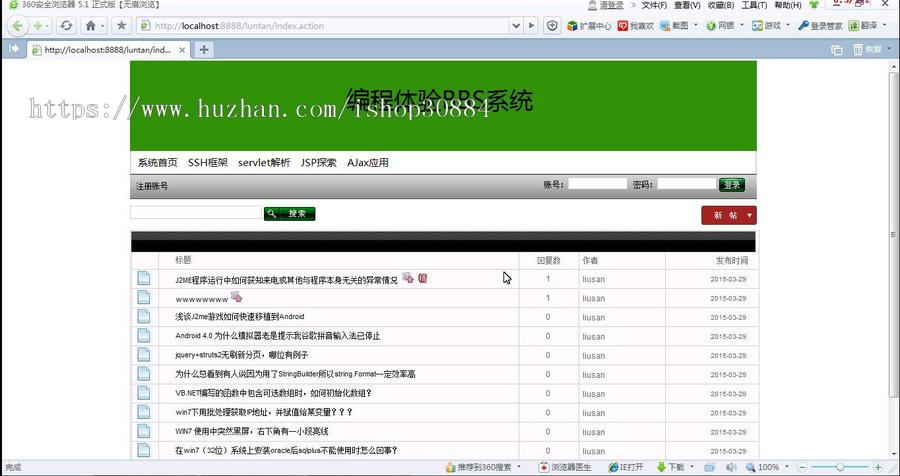Click the browser forward arrow

tap(38, 26)
